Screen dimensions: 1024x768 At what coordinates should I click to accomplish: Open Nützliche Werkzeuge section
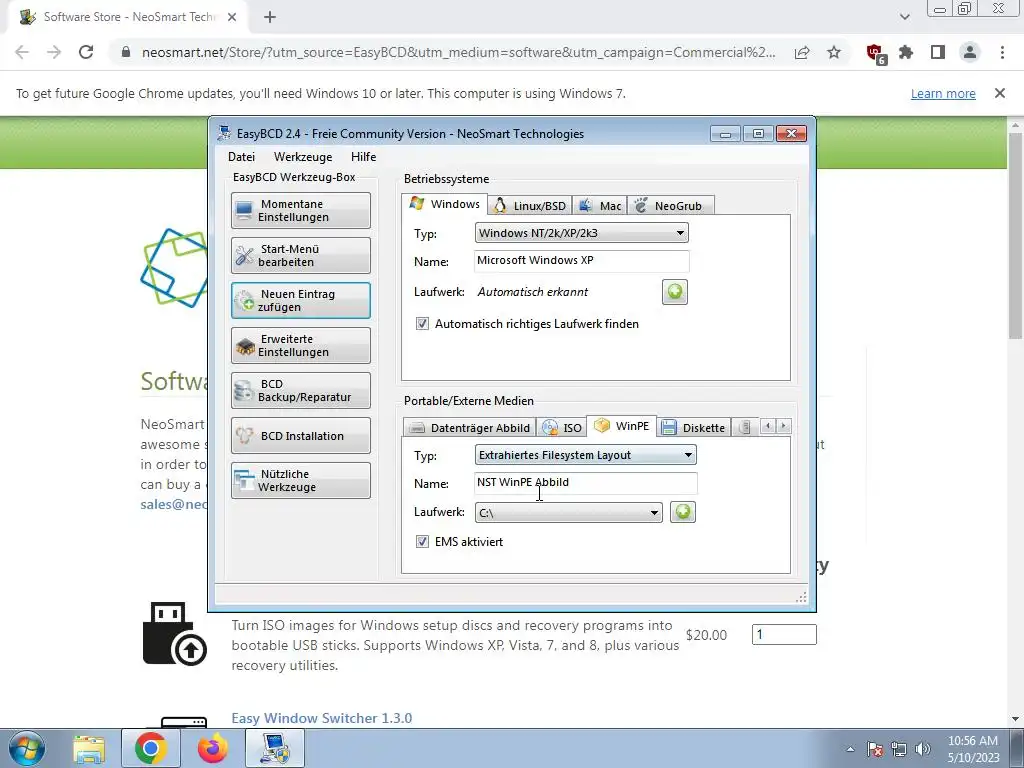300,481
